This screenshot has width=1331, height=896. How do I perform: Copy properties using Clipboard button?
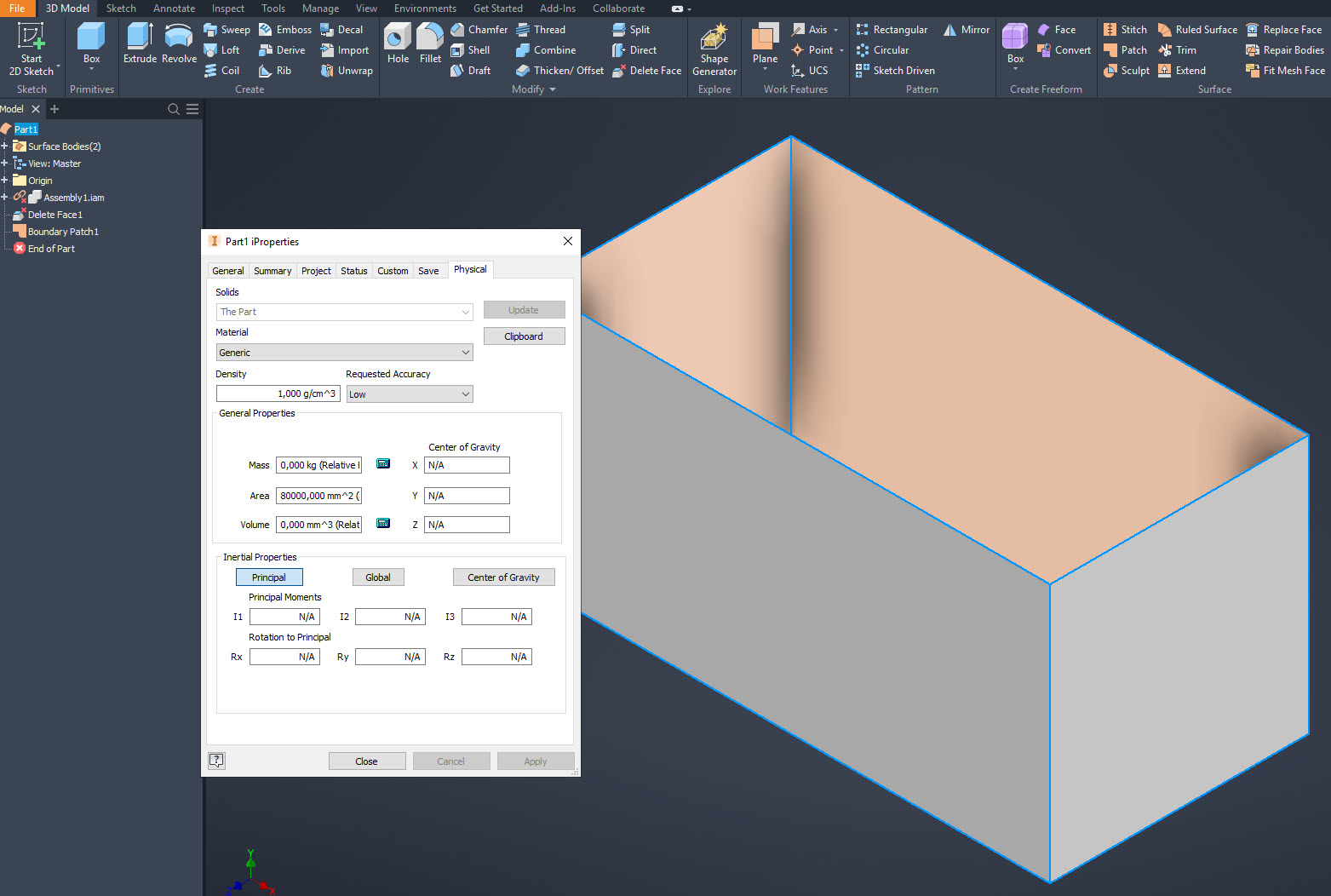(524, 336)
